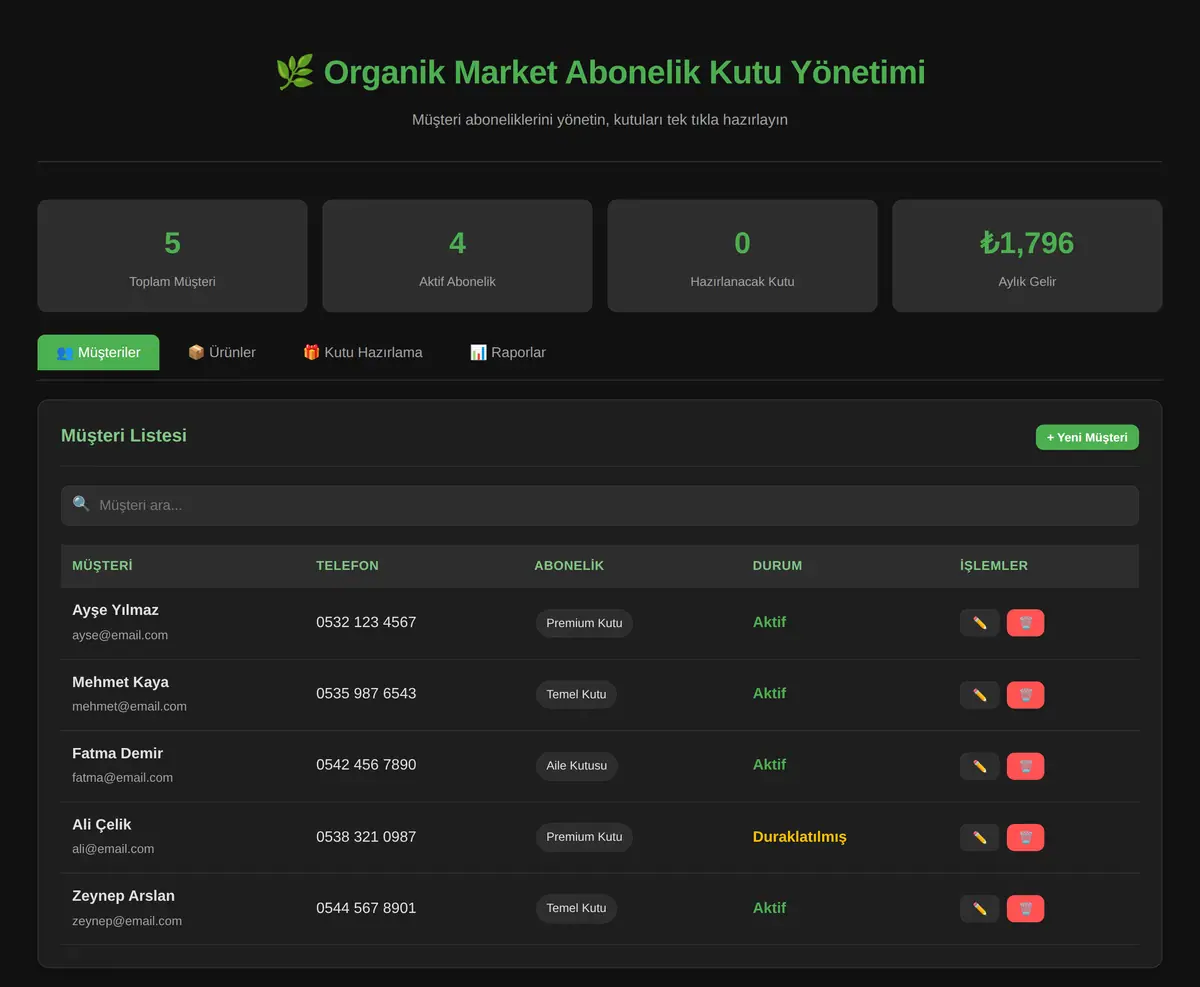Click phone number 0532 123 4567
The image size is (1200, 987).
click(366, 622)
